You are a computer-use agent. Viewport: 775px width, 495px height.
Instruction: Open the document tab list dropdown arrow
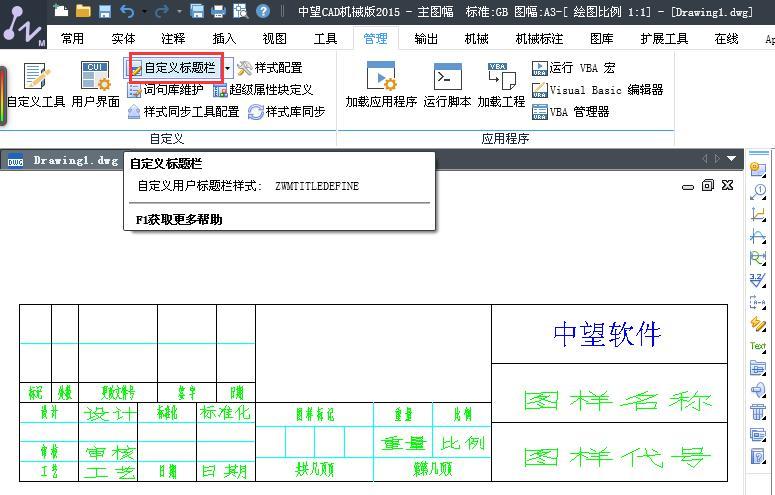coord(732,159)
